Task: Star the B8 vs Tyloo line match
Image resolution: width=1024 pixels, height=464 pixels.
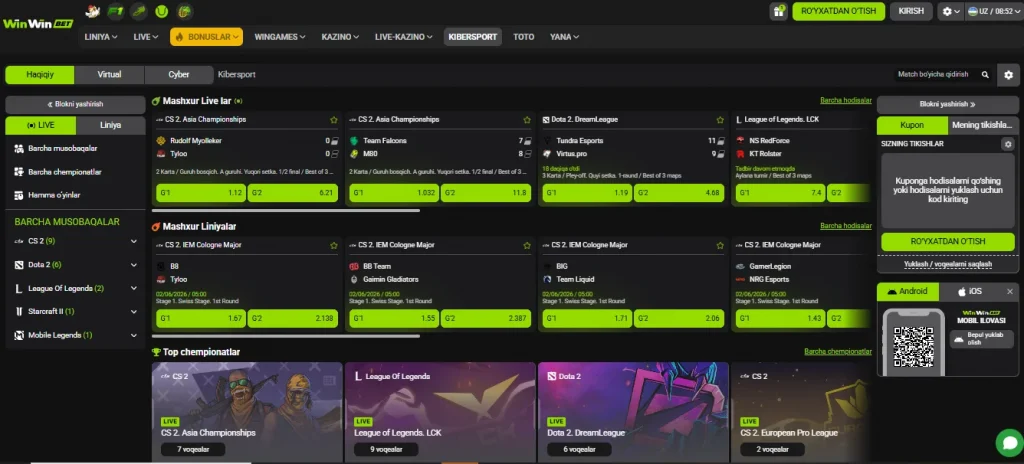Action: pos(334,246)
